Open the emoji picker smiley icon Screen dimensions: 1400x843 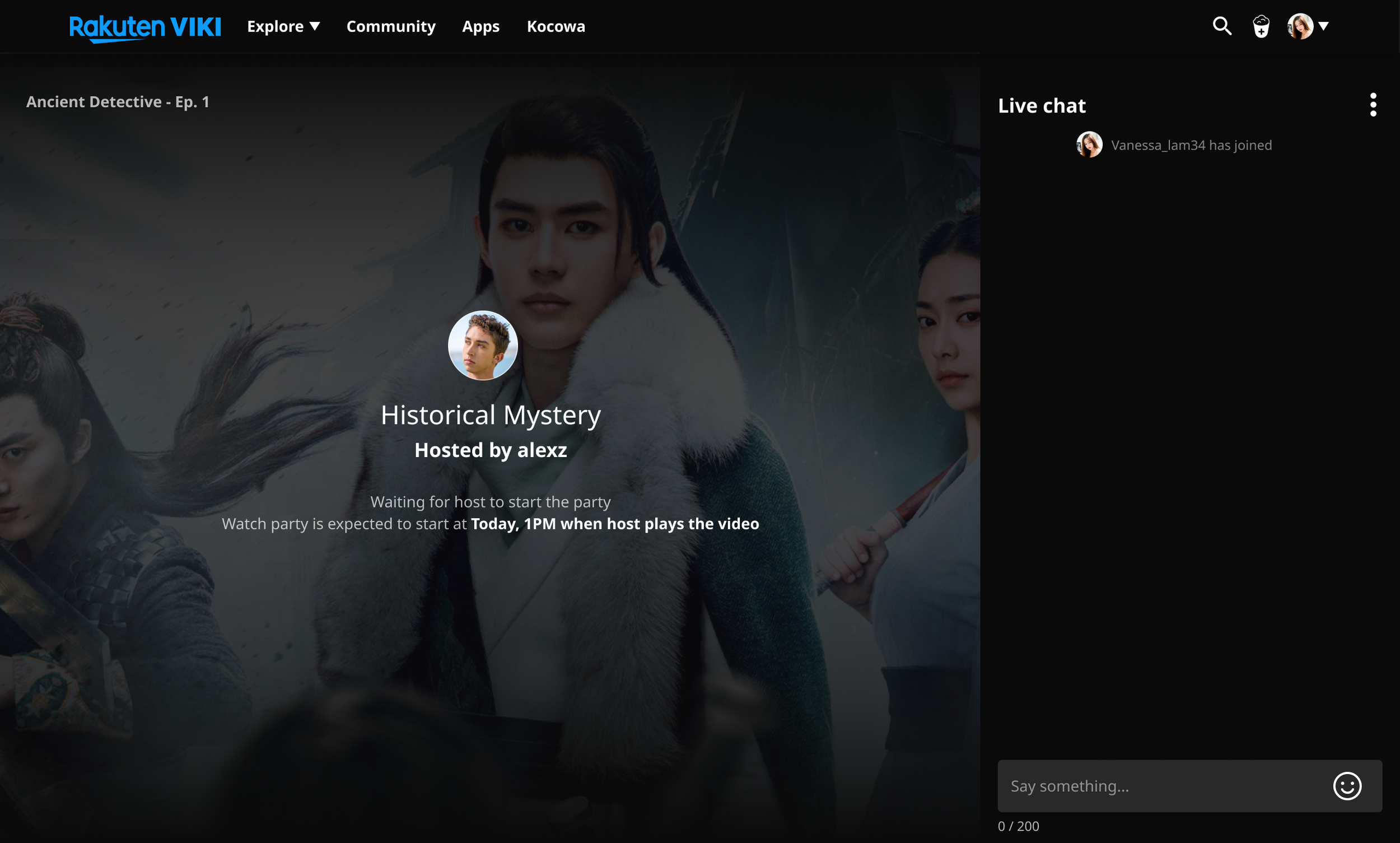(1347, 786)
